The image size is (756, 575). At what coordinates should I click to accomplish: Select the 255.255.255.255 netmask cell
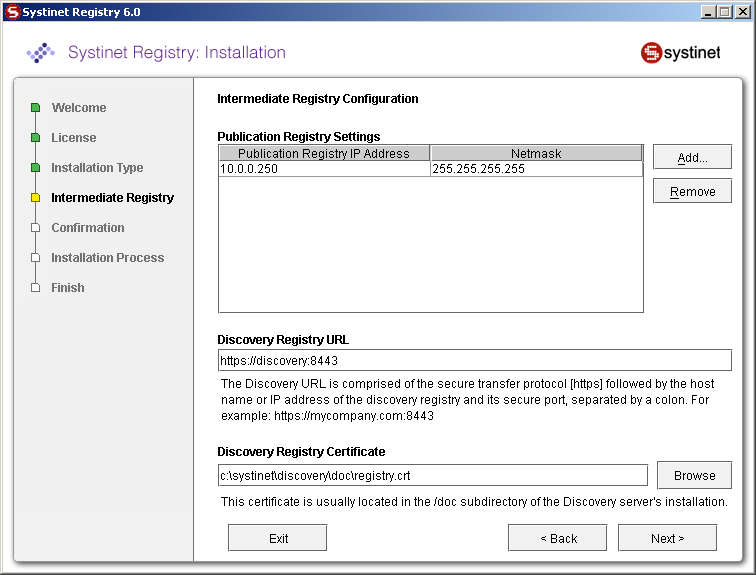[536, 169]
